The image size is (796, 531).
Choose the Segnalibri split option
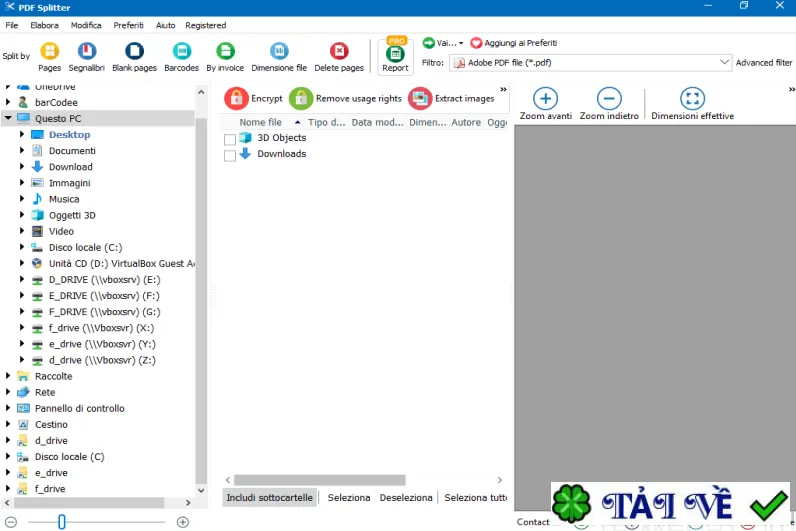pyautogui.click(x=87, y=51)
